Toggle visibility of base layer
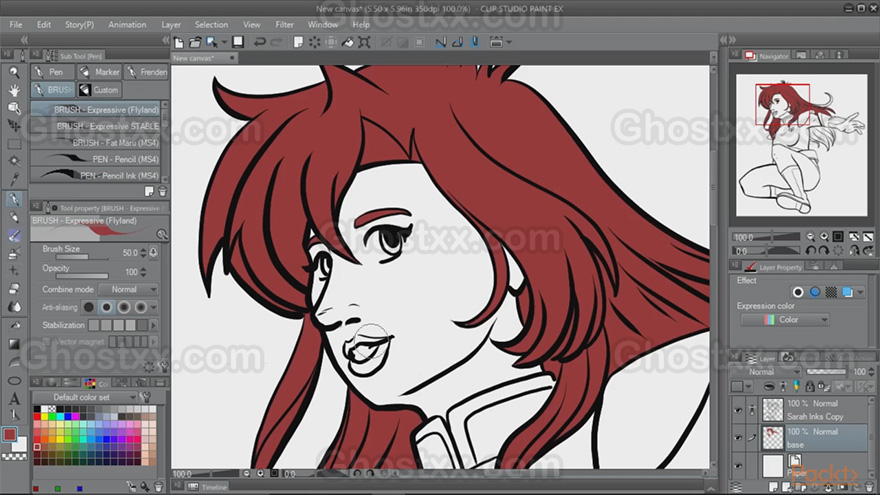 coord(738,438)
